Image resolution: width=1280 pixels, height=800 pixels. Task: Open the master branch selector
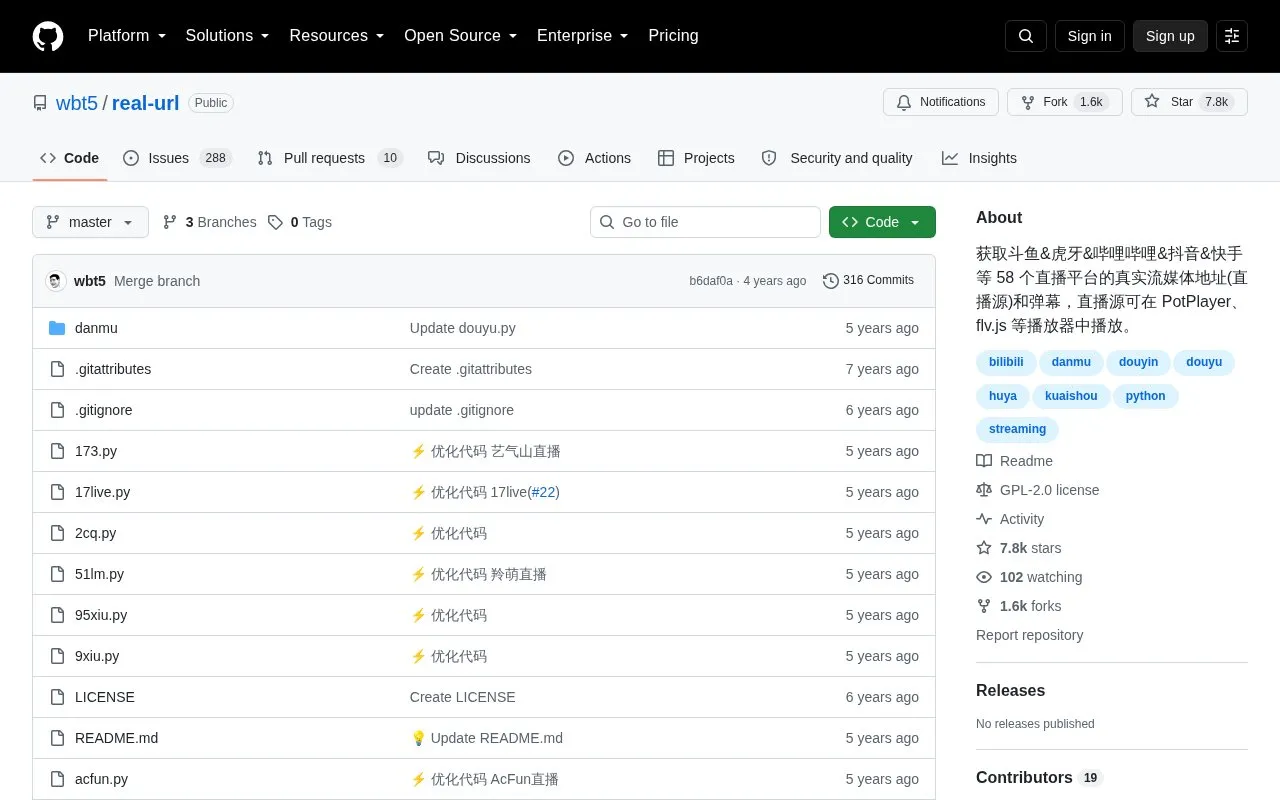90,222
